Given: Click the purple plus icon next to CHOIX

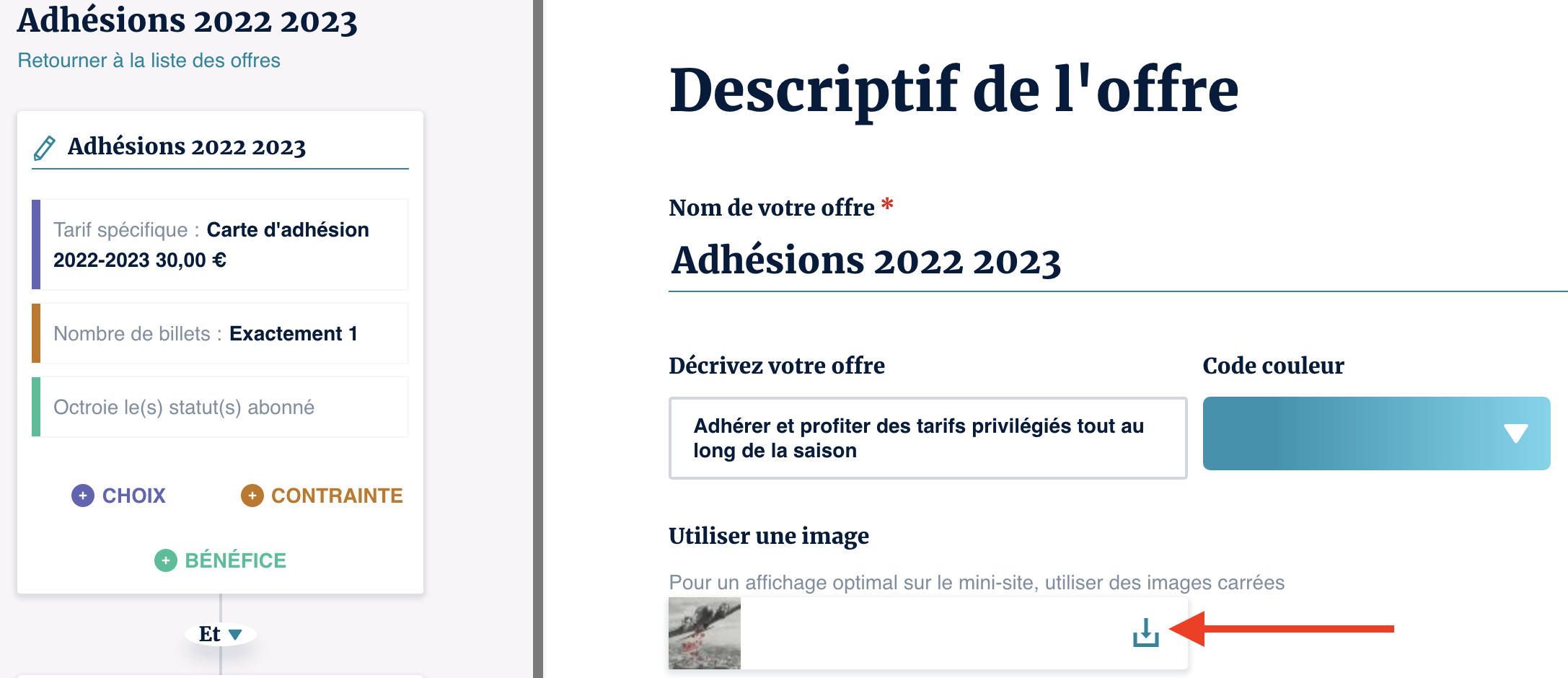Looking at the screenshot, I should pos(83,496).
